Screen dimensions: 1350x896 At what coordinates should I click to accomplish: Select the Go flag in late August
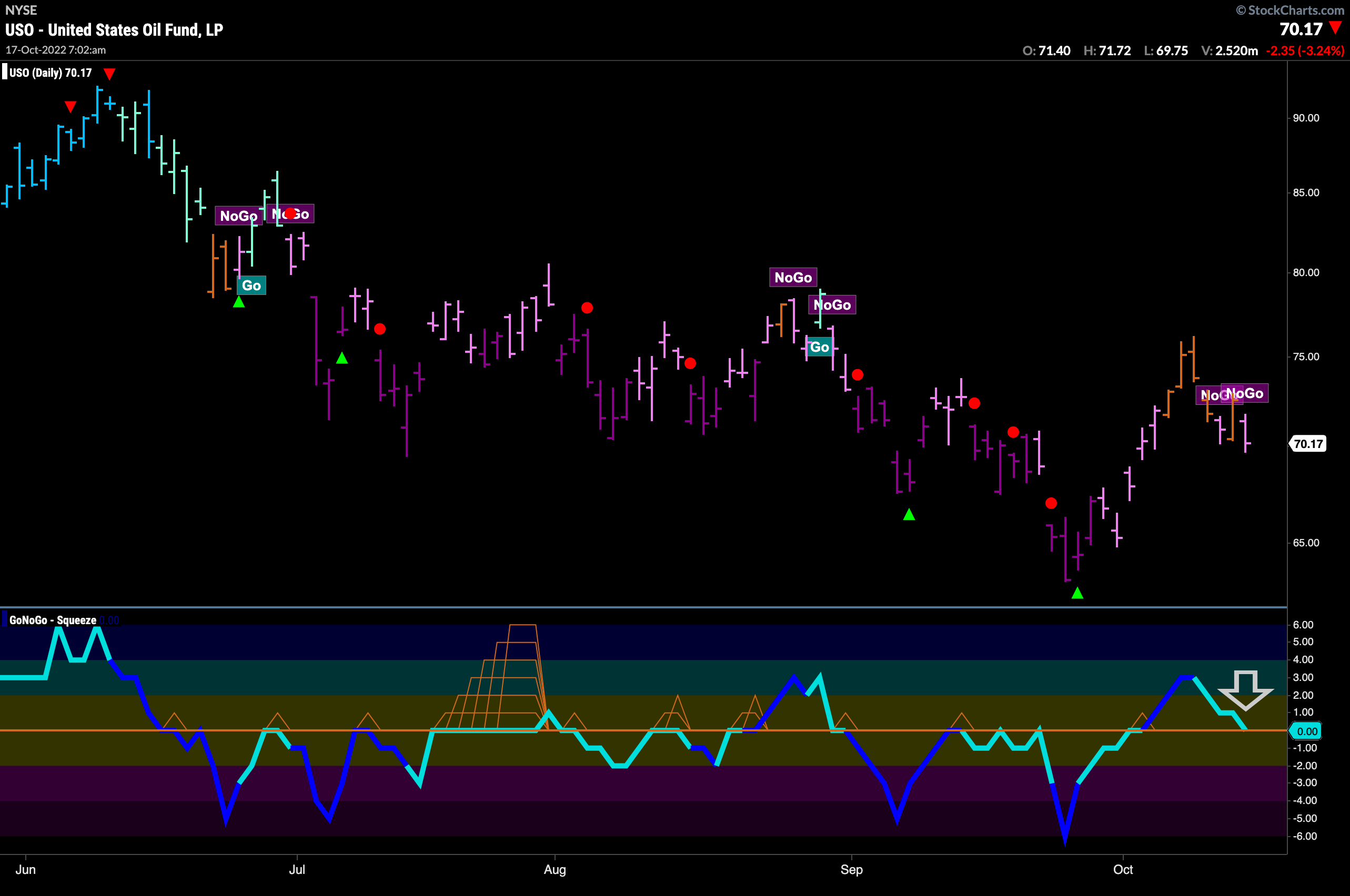click(819, 347)
